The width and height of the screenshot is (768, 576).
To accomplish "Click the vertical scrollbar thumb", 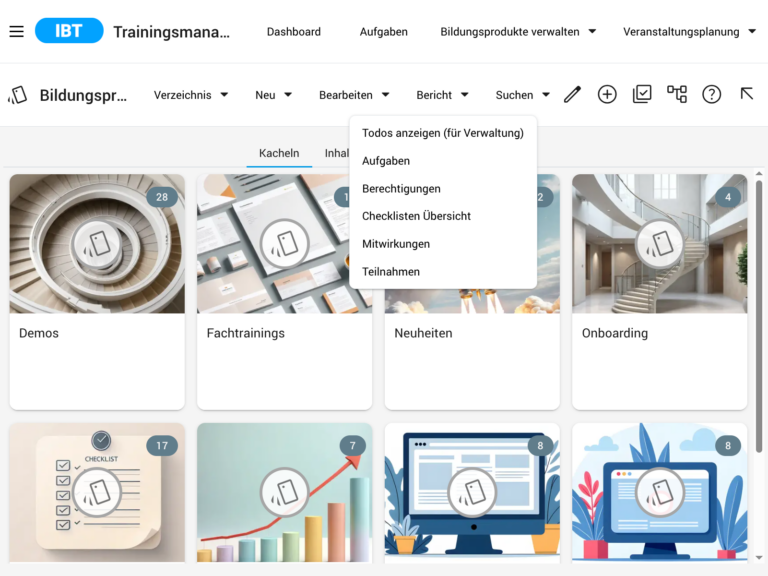I will 759,317.
